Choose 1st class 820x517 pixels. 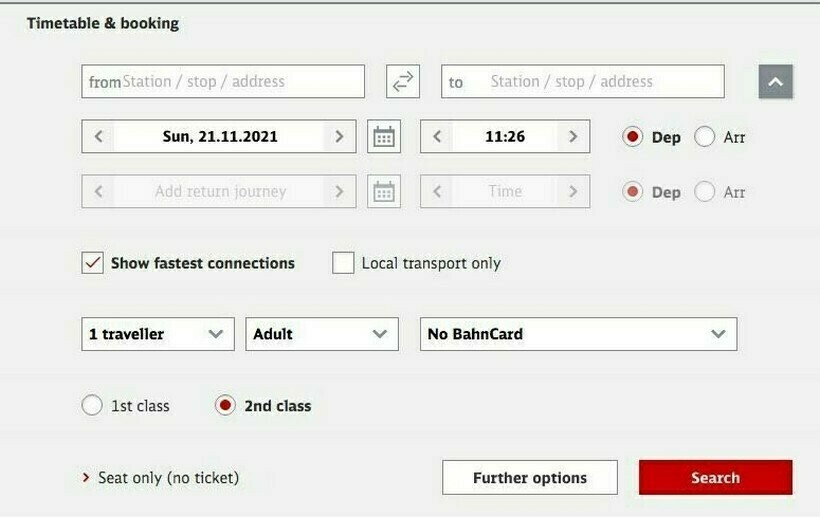[92, 406]
